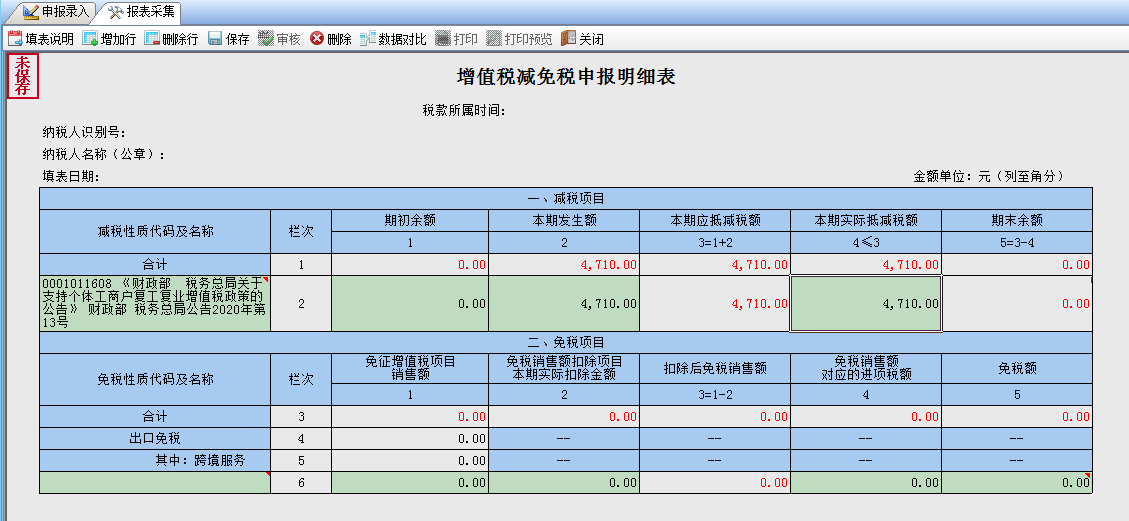The image size is (1129, 521).
Task: Click the red 删除 icon
Action: click(331, 39)
